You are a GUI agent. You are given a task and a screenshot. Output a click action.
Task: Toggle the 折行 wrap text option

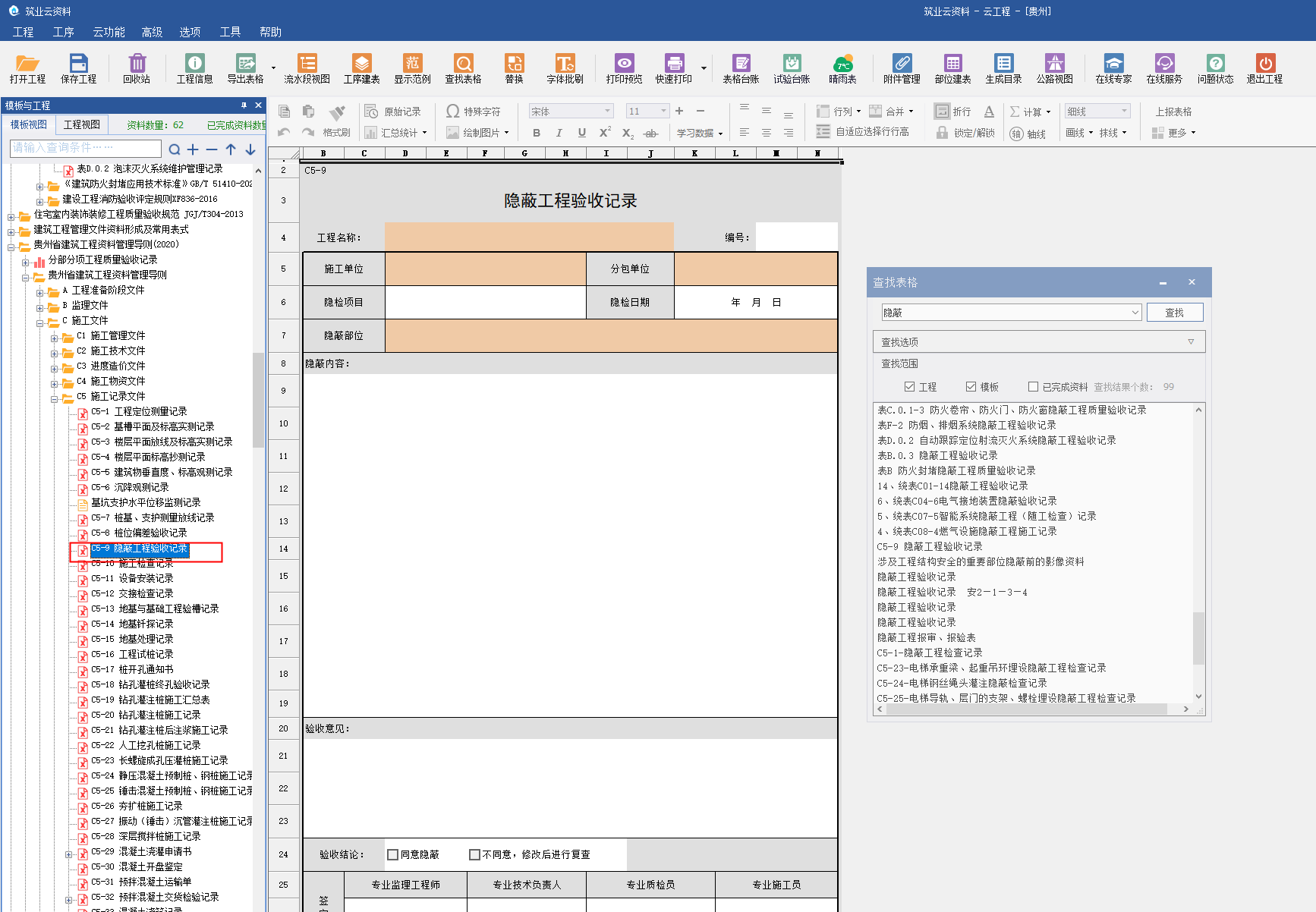[952, 112]
